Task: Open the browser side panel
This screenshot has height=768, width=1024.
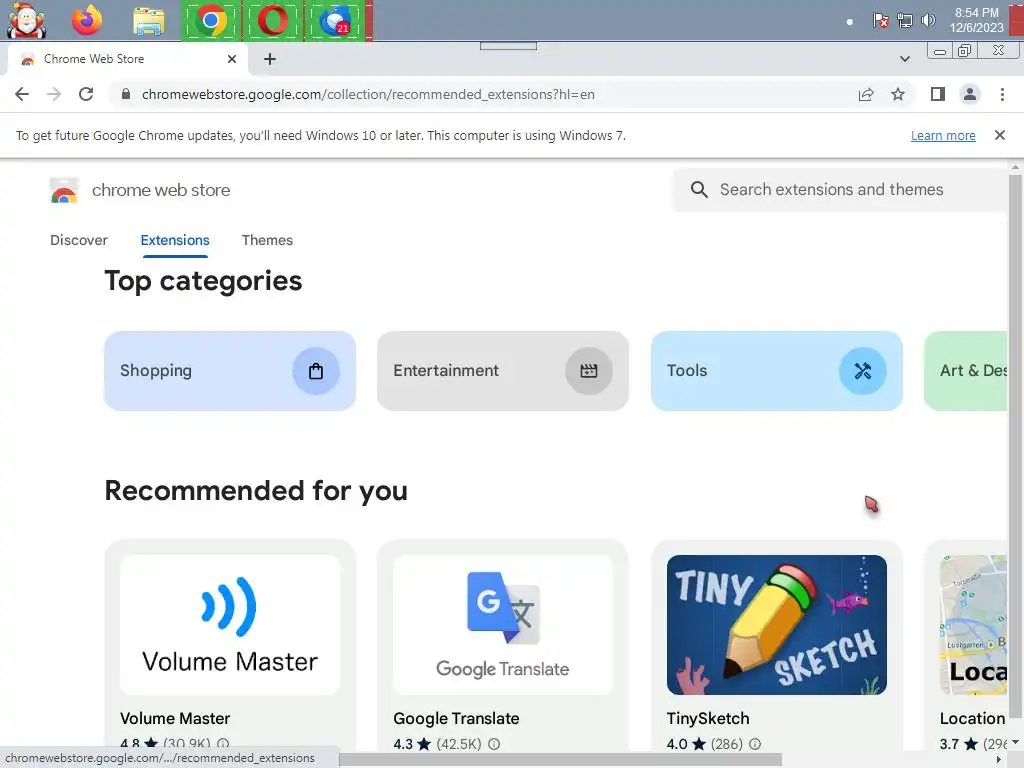Action: click(938, 94)
